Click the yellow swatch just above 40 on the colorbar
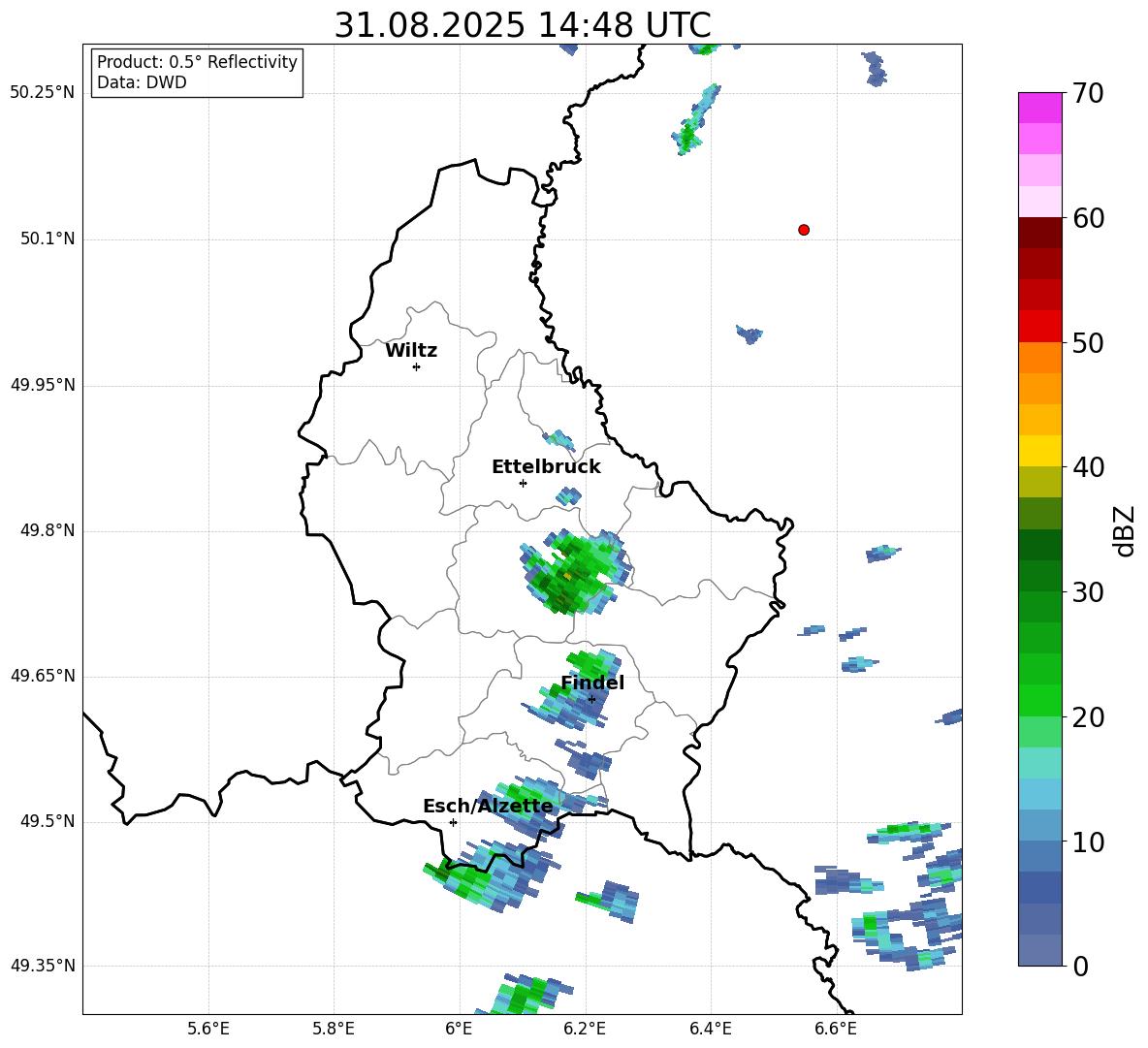 1039,451
